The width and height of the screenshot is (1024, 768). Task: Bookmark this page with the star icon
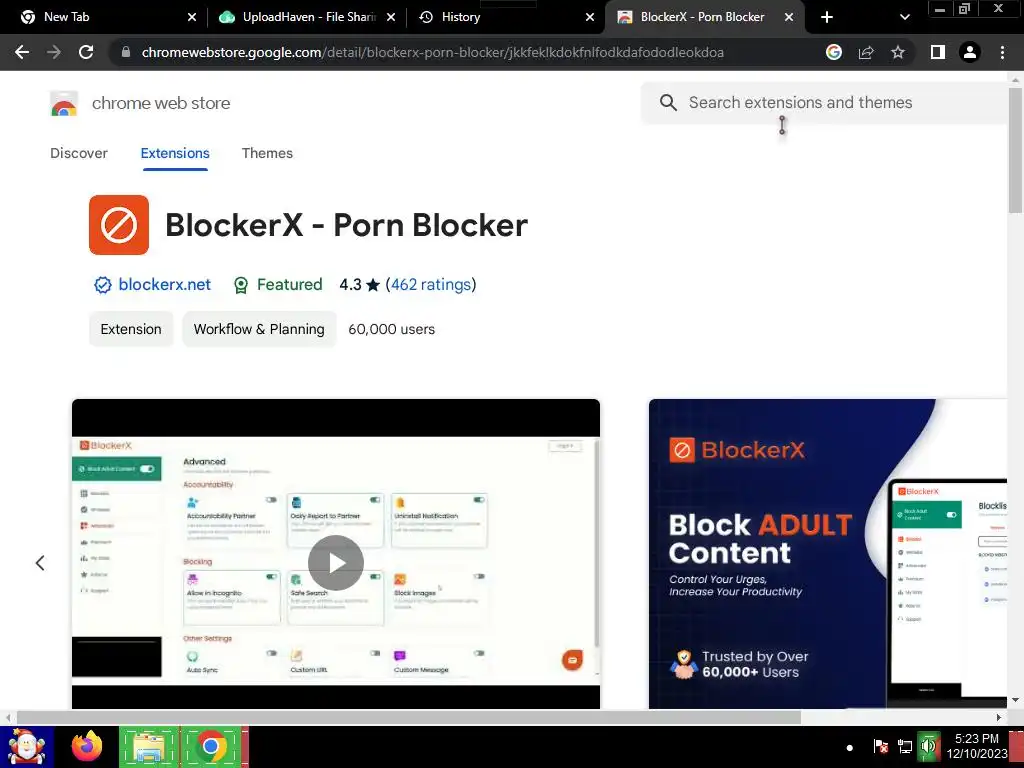[x=898, y=52]
